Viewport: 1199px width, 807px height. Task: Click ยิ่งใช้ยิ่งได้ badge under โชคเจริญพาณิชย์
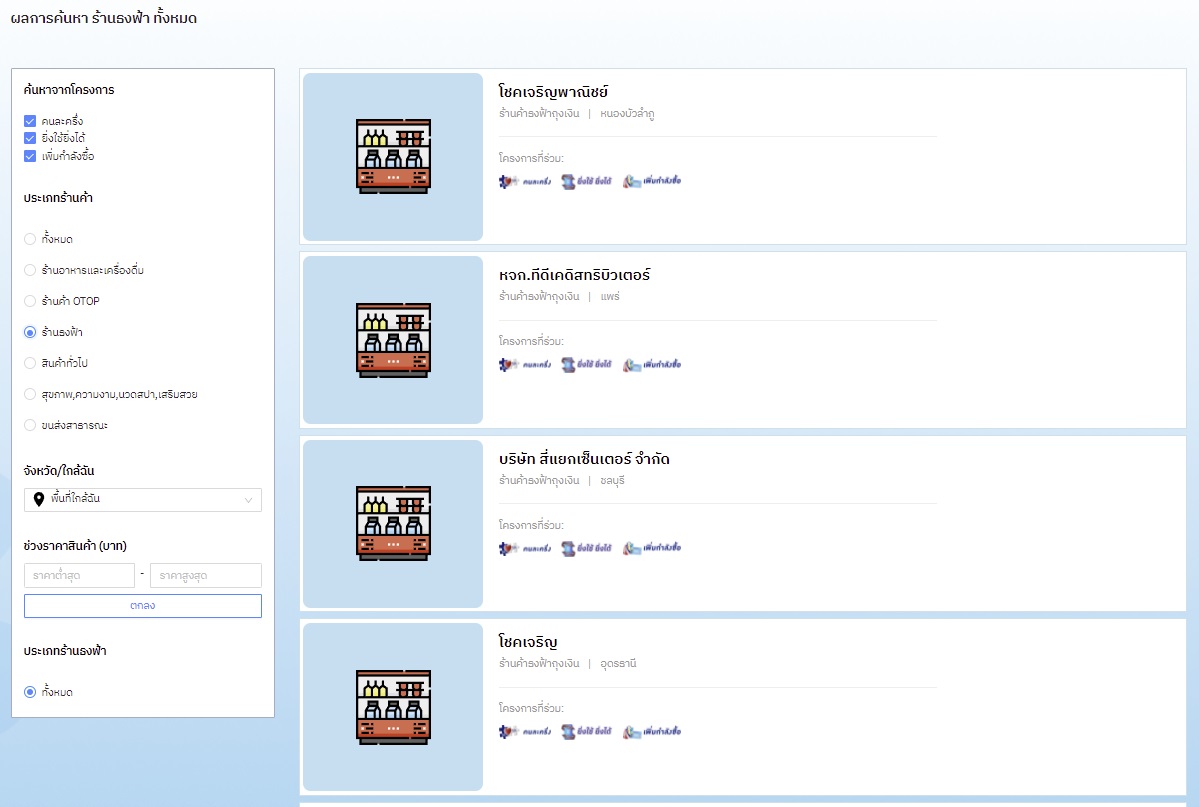coord(586,181)
